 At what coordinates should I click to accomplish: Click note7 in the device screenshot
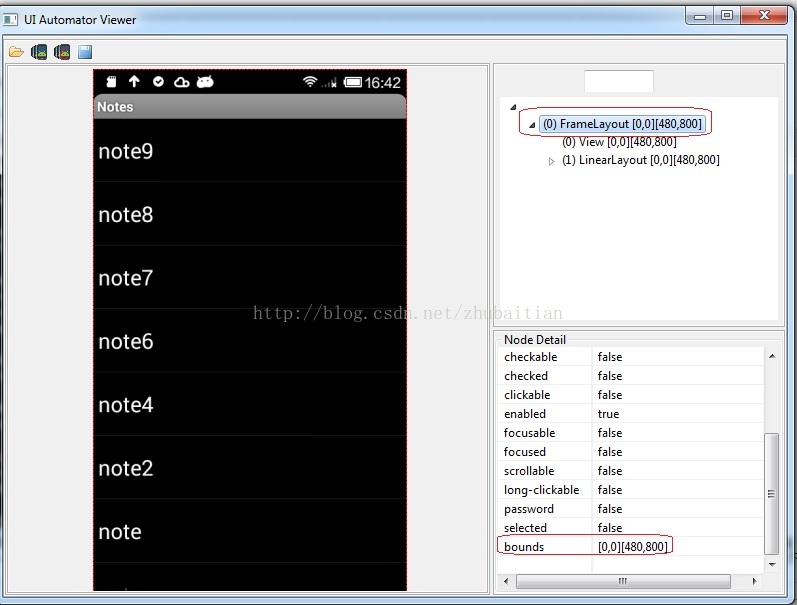tap(250, 278)
